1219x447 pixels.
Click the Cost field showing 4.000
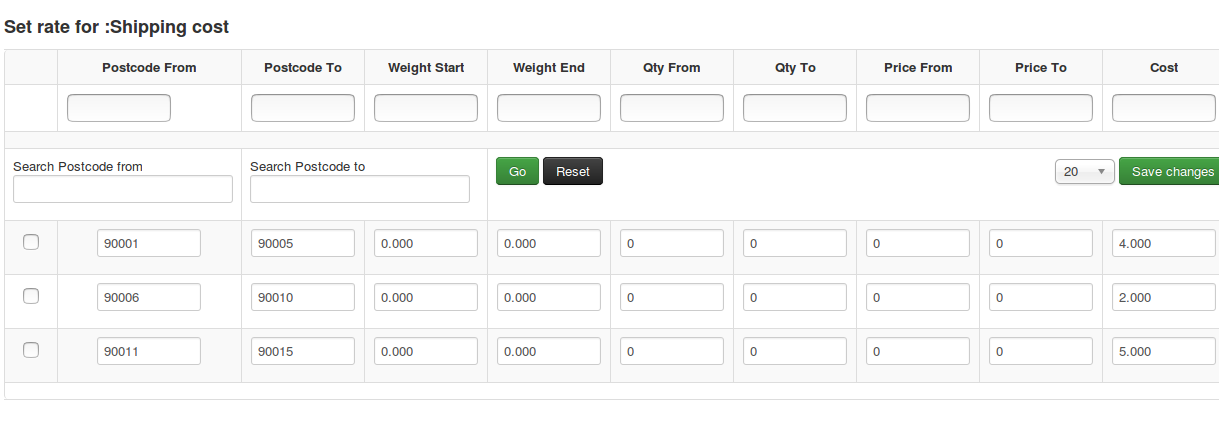[1164, 243]
